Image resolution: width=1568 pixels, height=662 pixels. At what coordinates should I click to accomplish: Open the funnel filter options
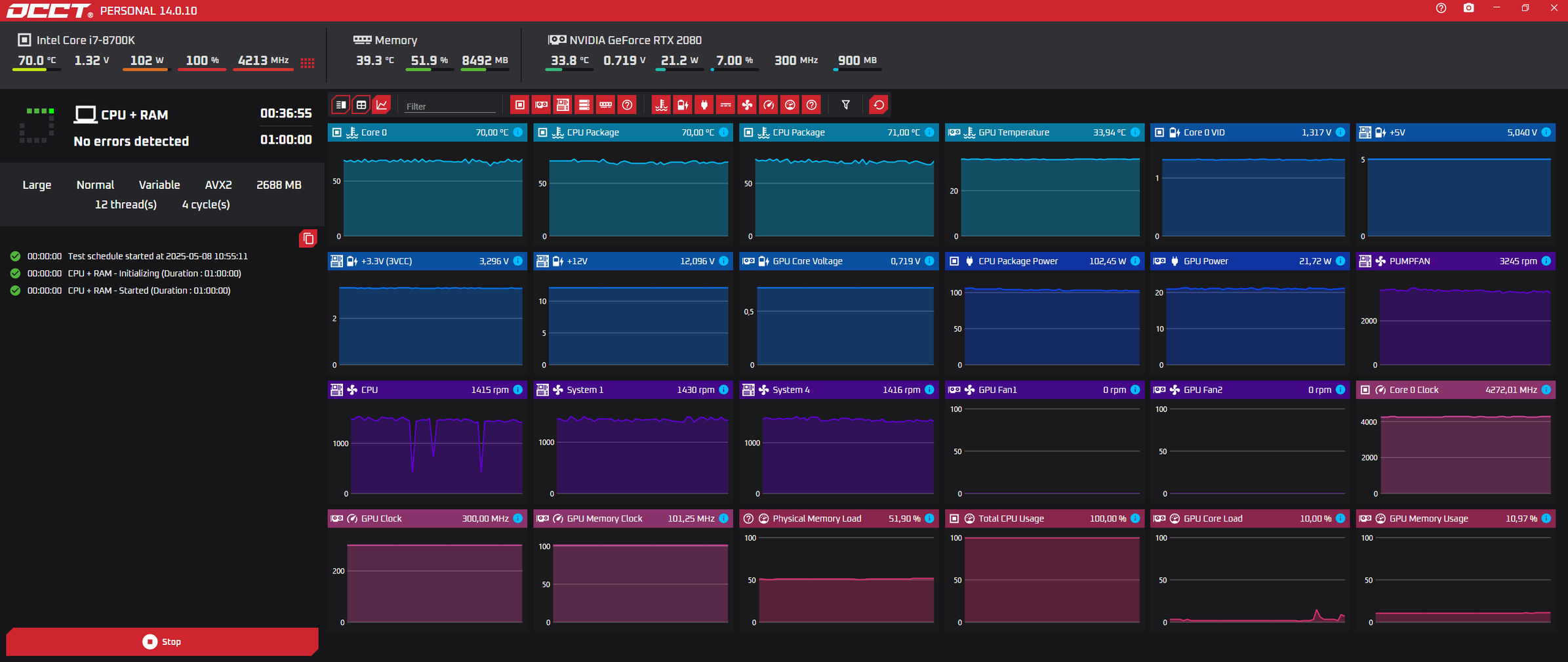click(x=846, y=105)
